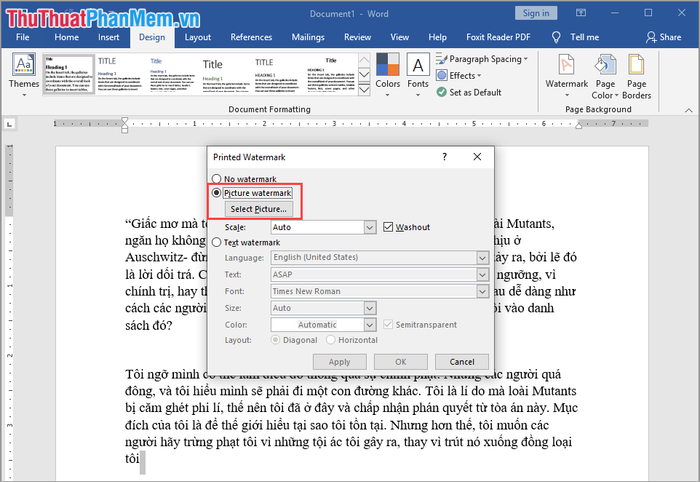Open the References tab

[x=251, y=37]
